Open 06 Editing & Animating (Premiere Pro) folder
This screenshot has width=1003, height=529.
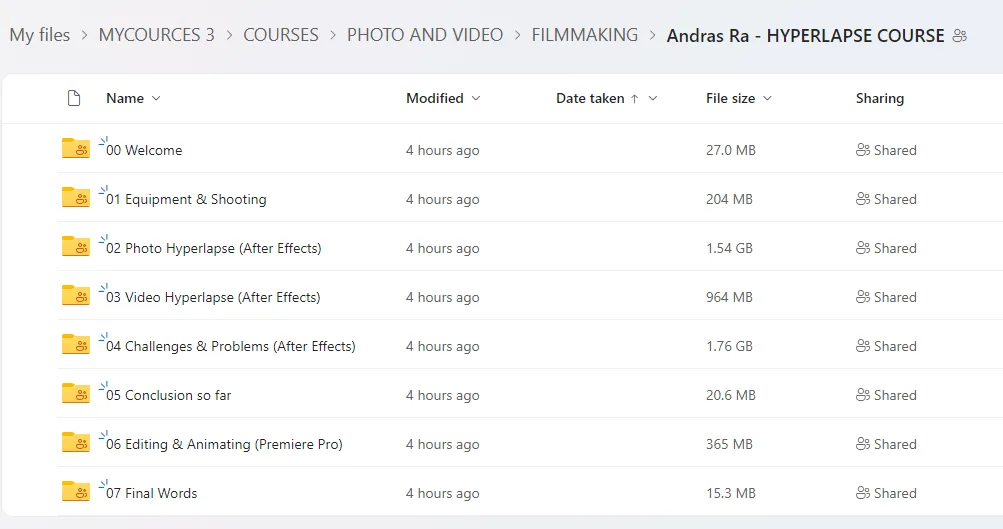[224, 444]
